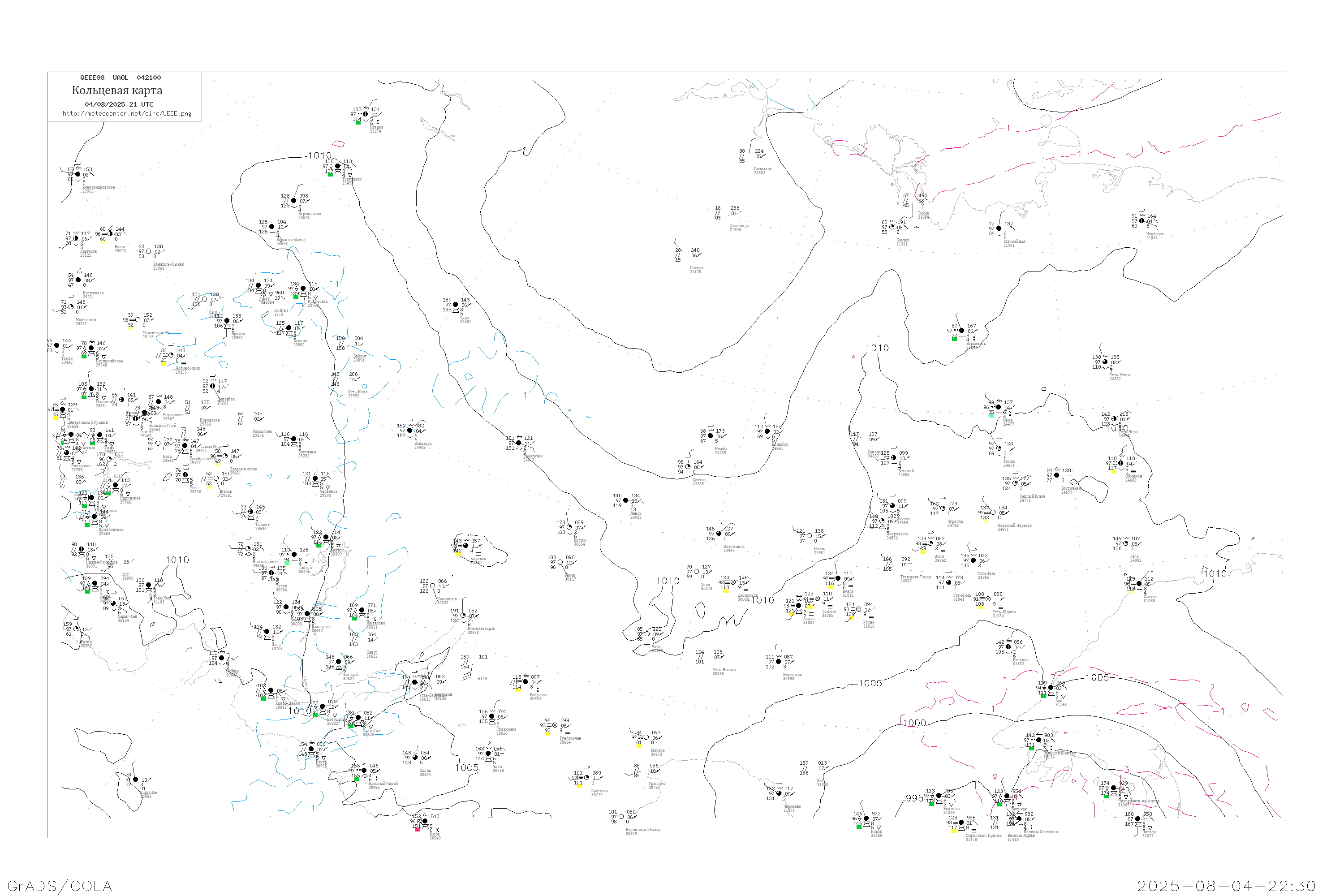This screenshot has height=896, width=1344.
Task: Click the GrADS/COLA footer text
Action: 60,886
